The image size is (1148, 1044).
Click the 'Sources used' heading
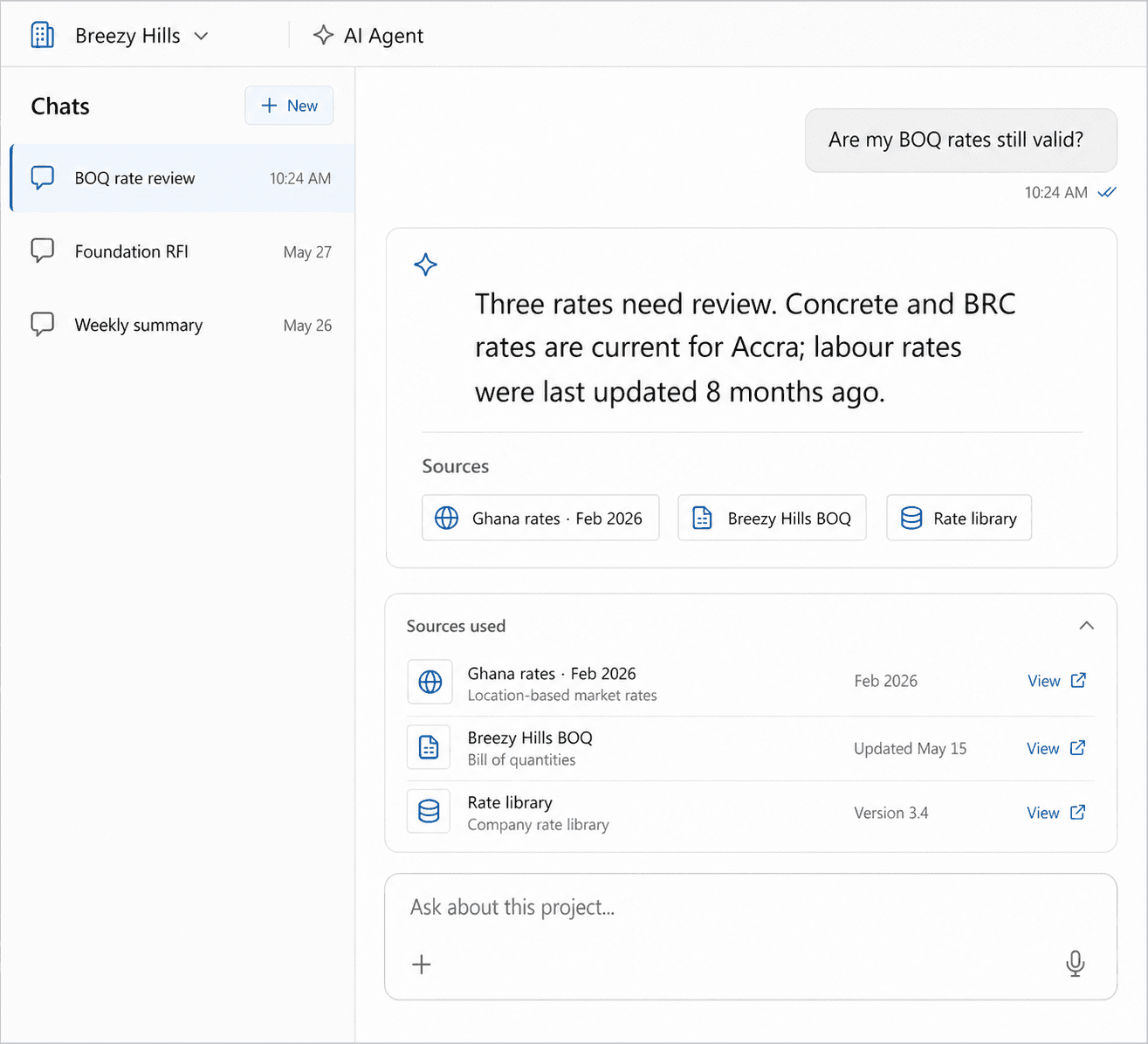click(456, 626)
